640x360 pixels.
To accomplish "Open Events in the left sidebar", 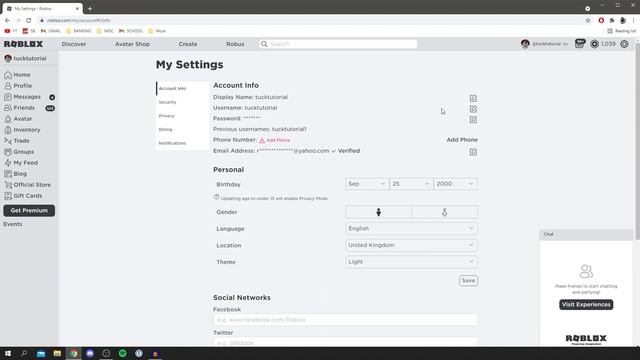I will (13, 224).
